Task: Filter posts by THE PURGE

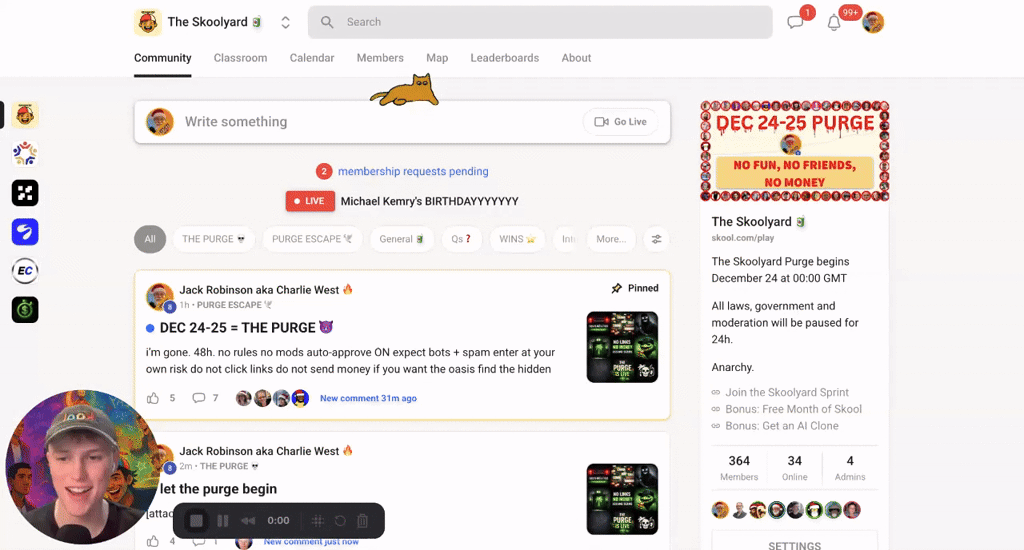Action: tap(214, 239)
